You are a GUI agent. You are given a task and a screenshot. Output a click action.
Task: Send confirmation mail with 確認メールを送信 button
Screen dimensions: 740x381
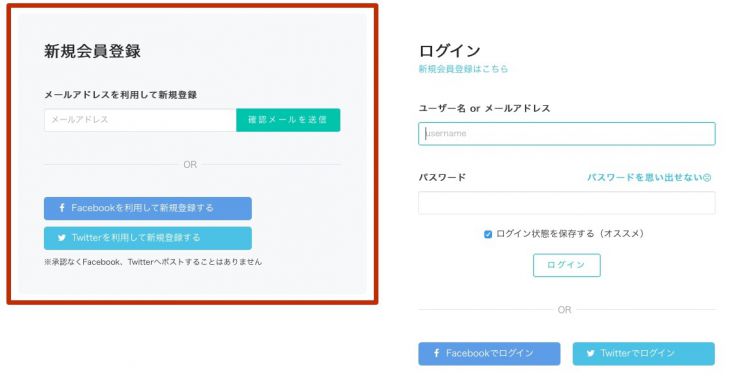(288, 120)
